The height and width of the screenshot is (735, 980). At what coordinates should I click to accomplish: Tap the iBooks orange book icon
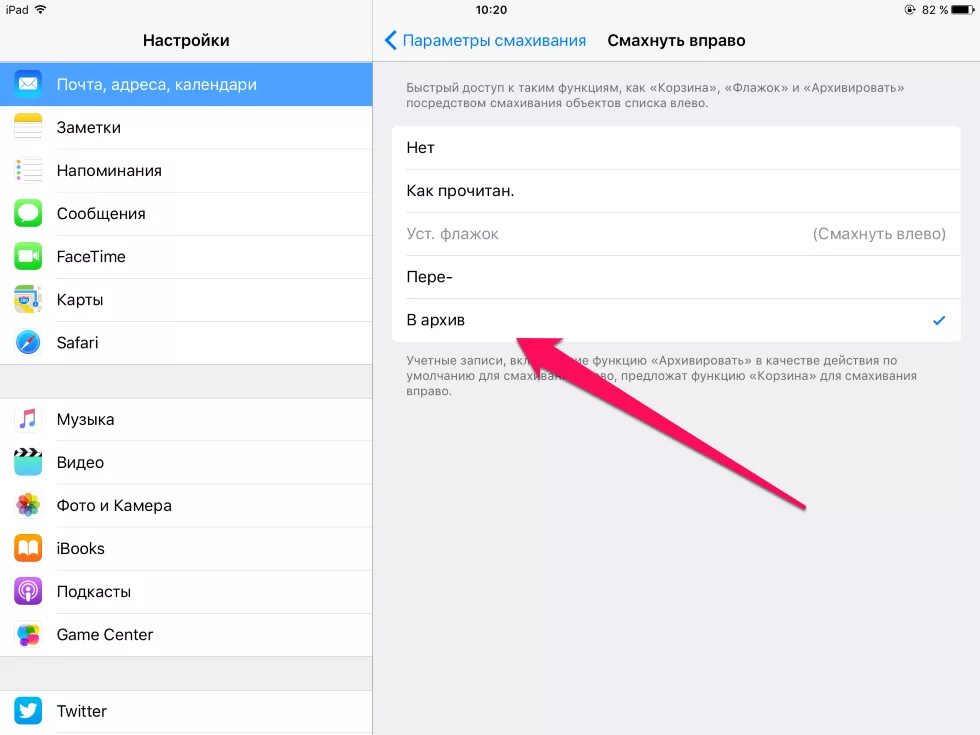[28, 548]
